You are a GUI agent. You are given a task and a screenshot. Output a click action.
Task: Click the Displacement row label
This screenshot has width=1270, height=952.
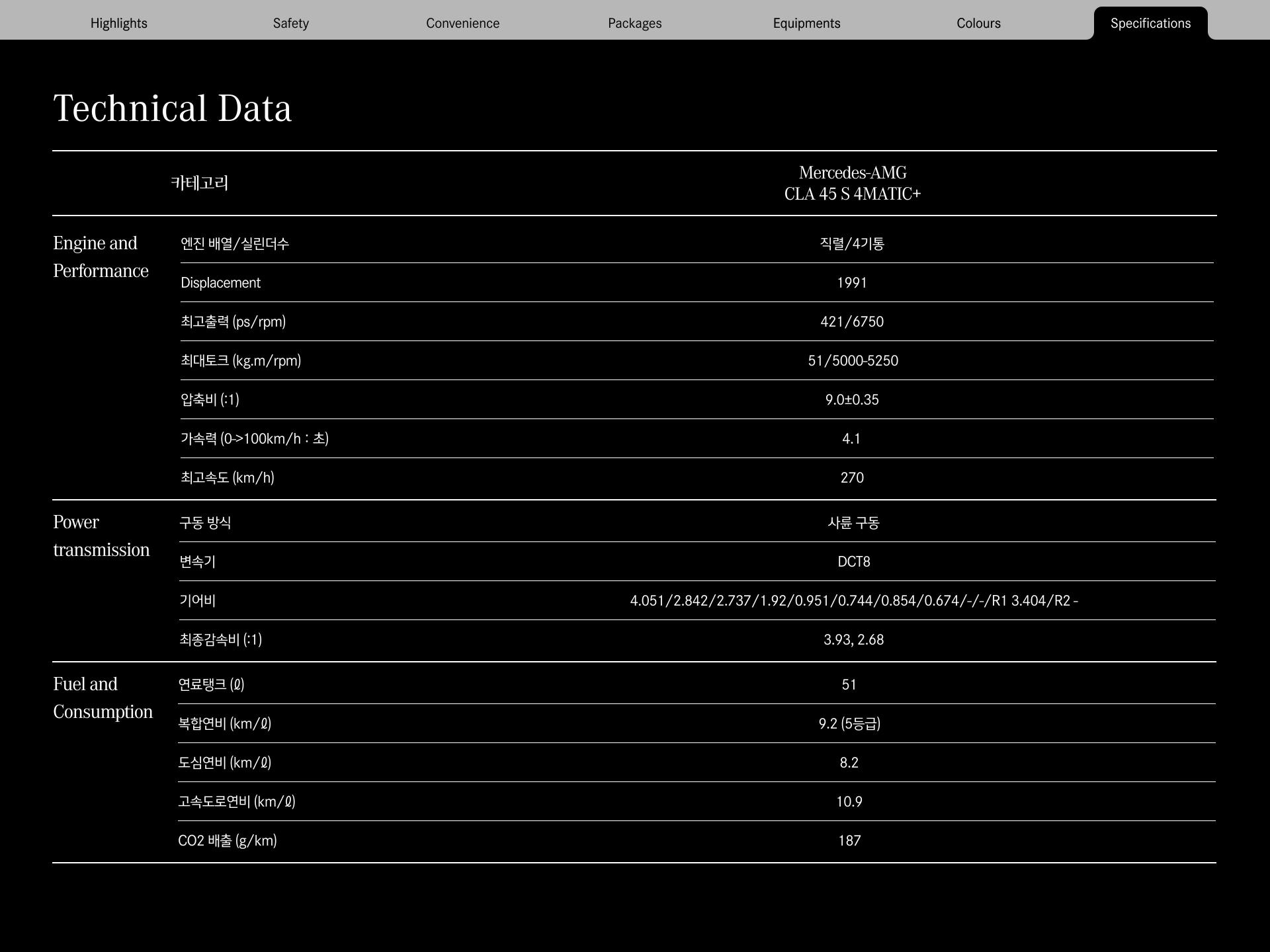220,283
